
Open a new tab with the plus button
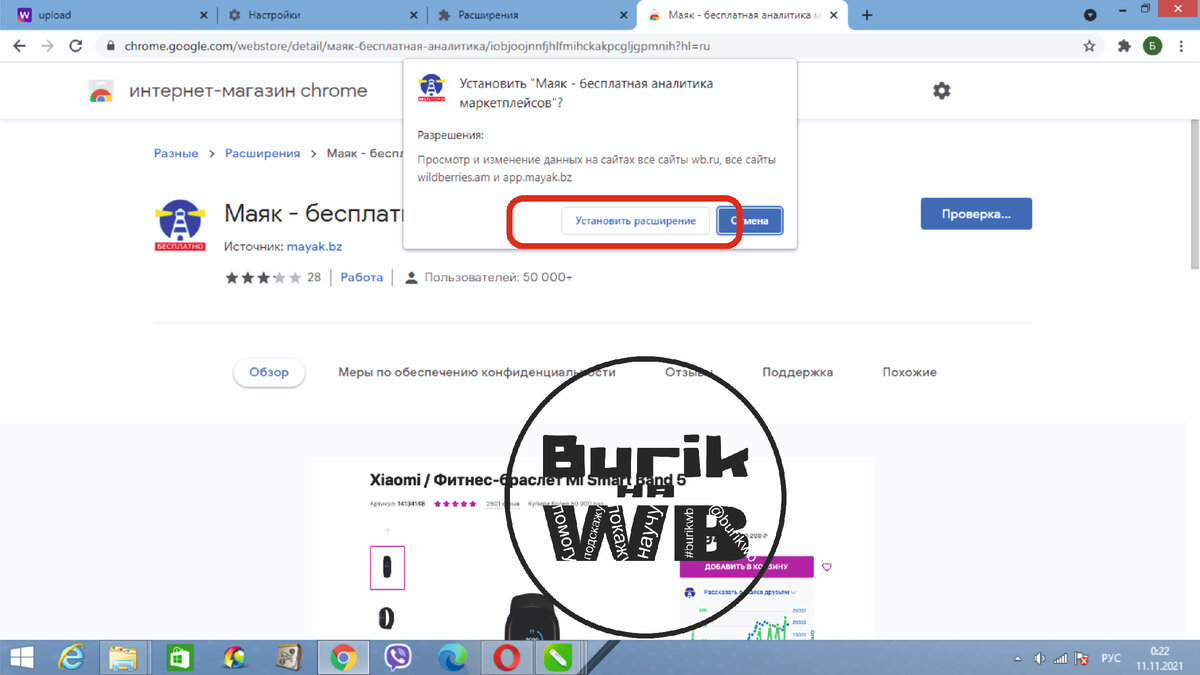867,15
